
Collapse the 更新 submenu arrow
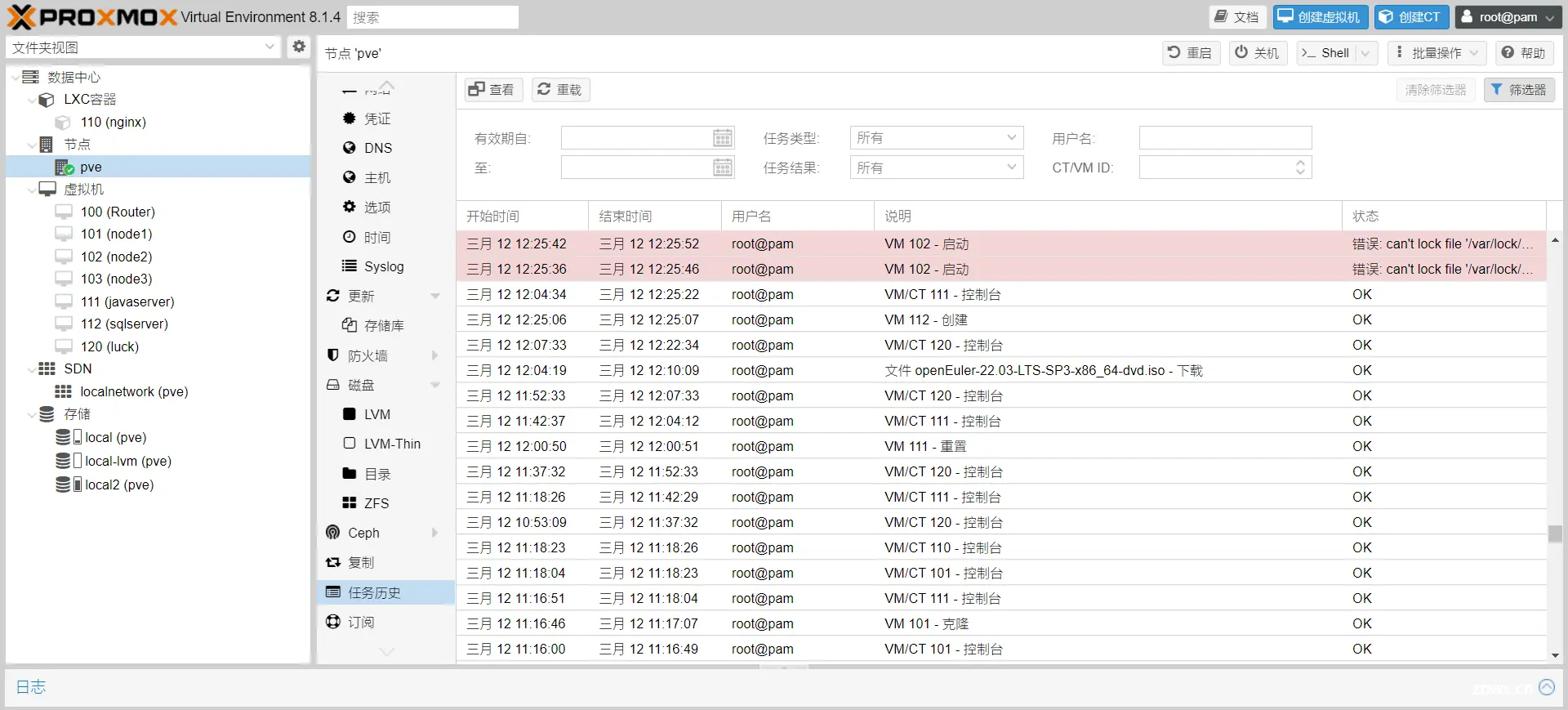tap(435, 296)
